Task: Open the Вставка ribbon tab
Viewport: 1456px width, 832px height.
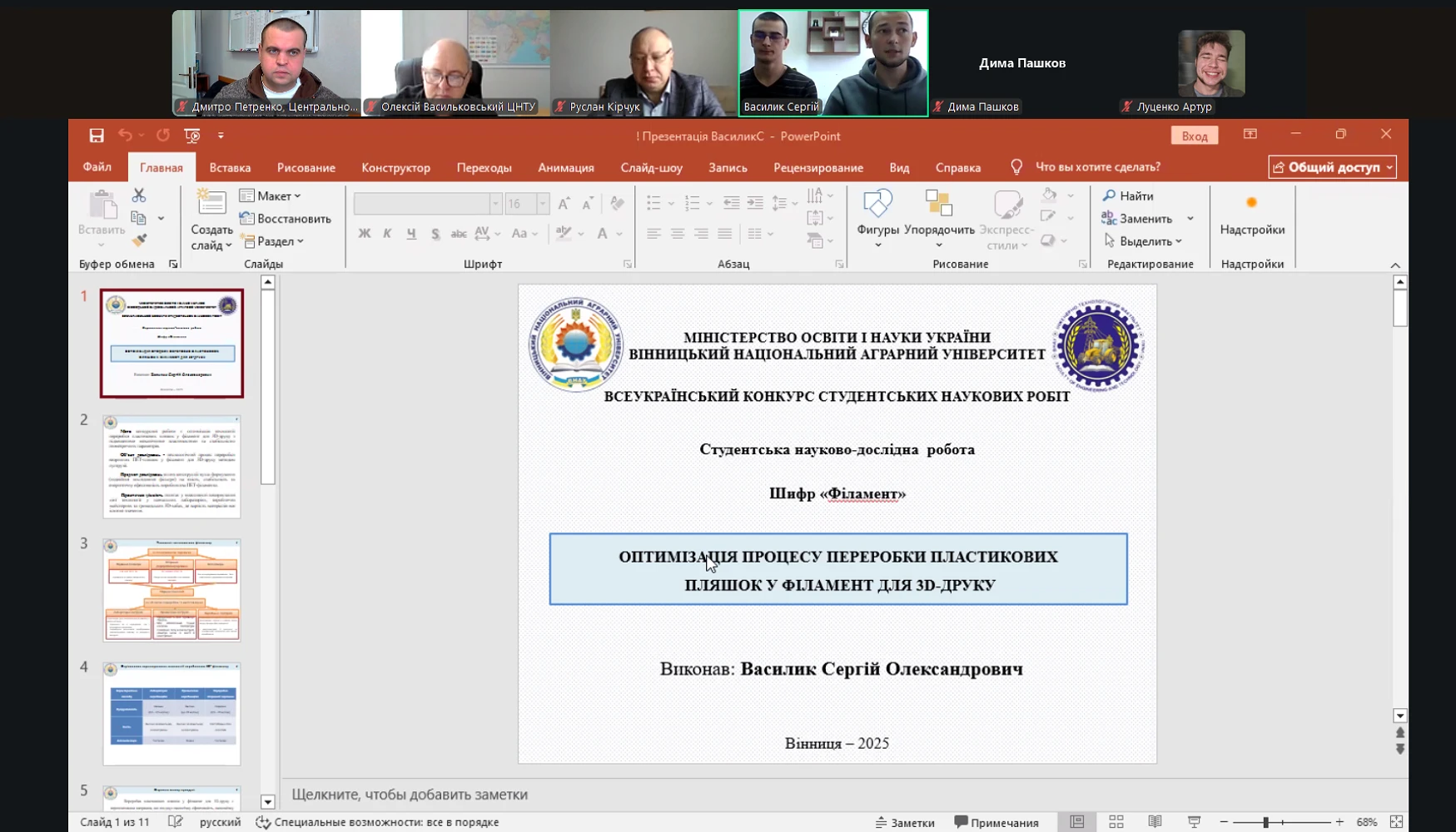Action: click(x=230, y=167)
